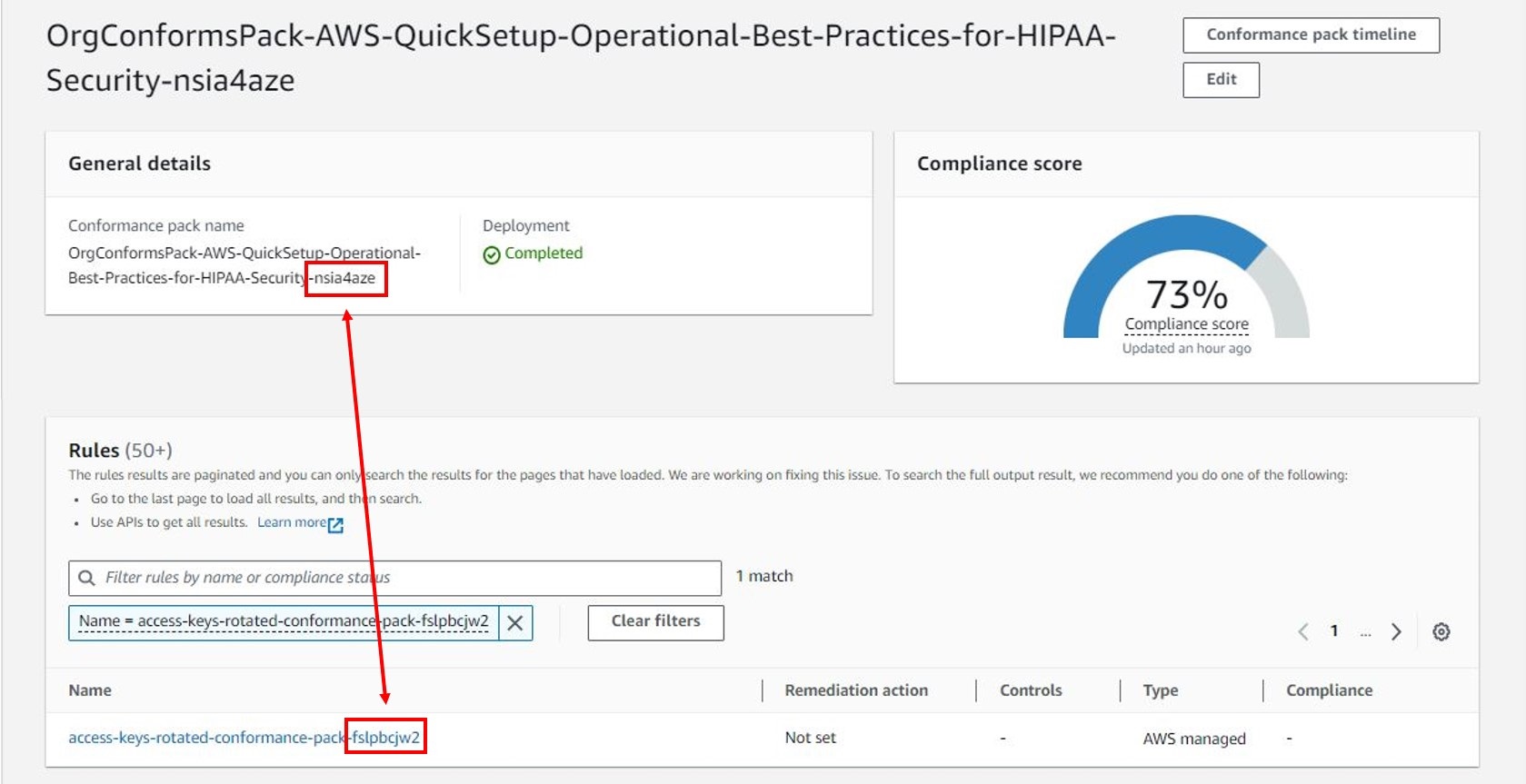Click the Edit button
Screen dimensions: 1526x784
pos(1221,80)
